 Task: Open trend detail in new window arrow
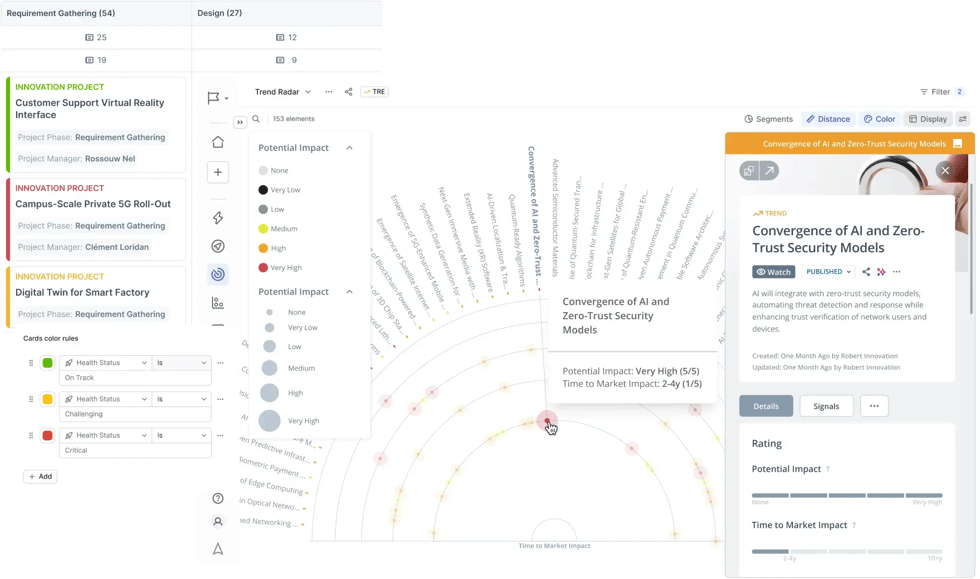tap(771, 171)
